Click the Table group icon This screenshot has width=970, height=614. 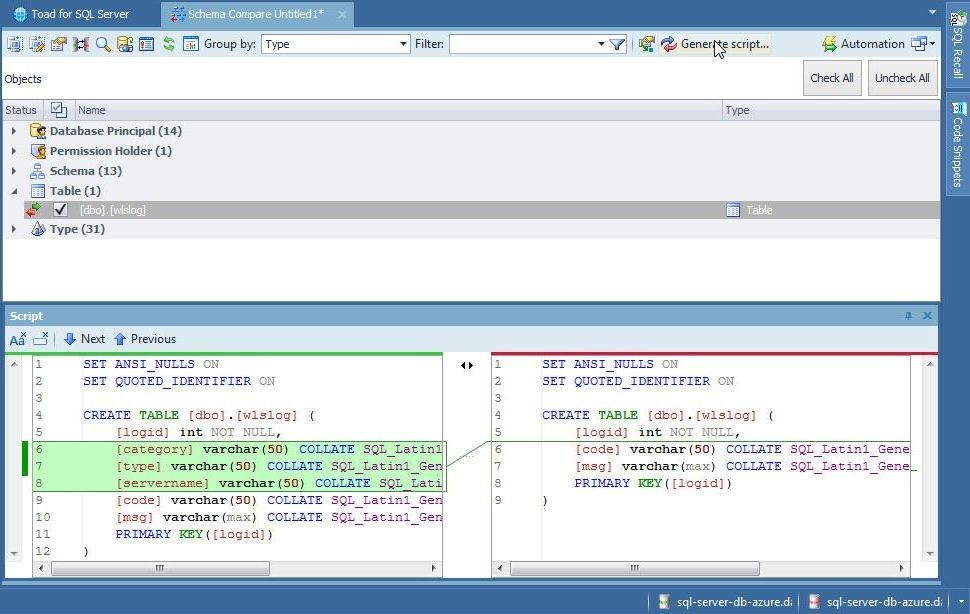pos(38,190)
